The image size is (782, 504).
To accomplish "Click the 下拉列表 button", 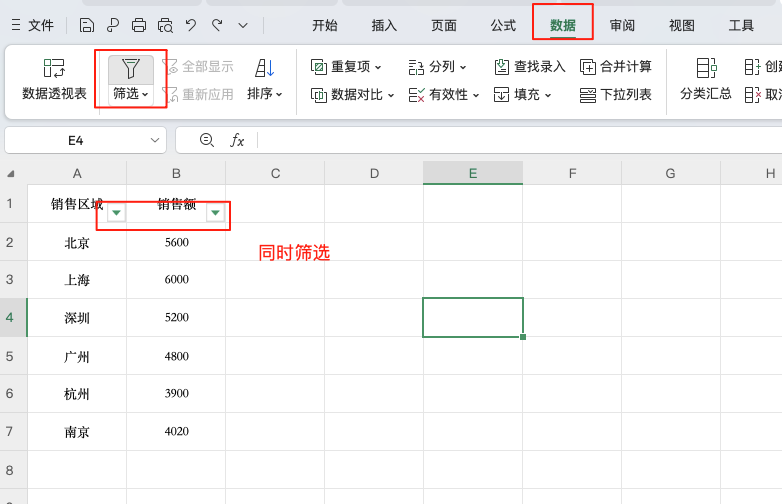I will (x=616, y=95).
